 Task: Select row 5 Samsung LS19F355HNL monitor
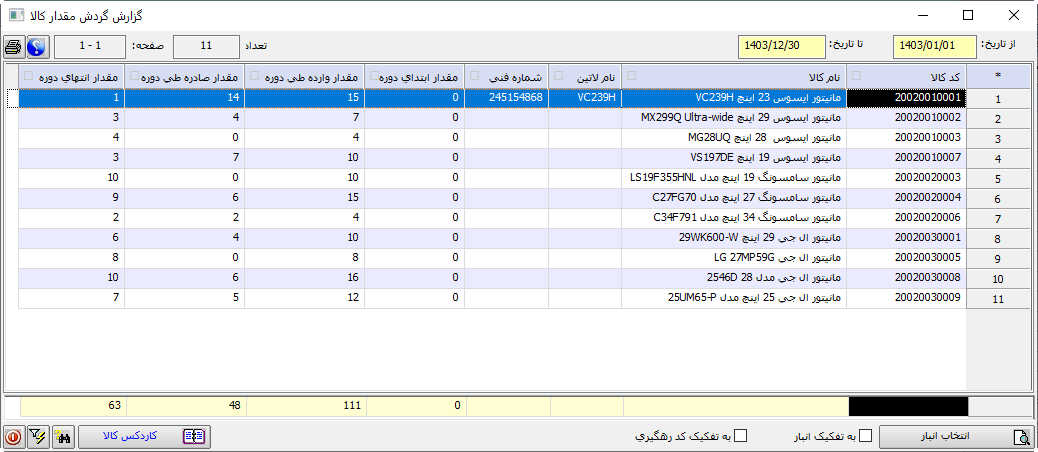[735, 178]
